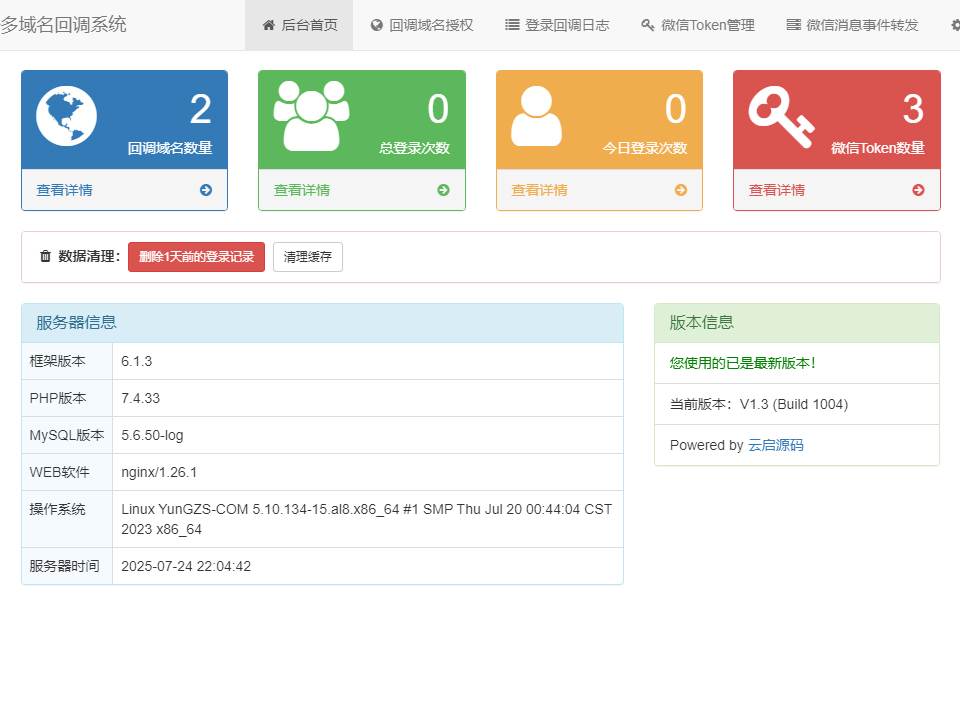Open 微信消息事件转发 navigation item

[x=852, y=25]
